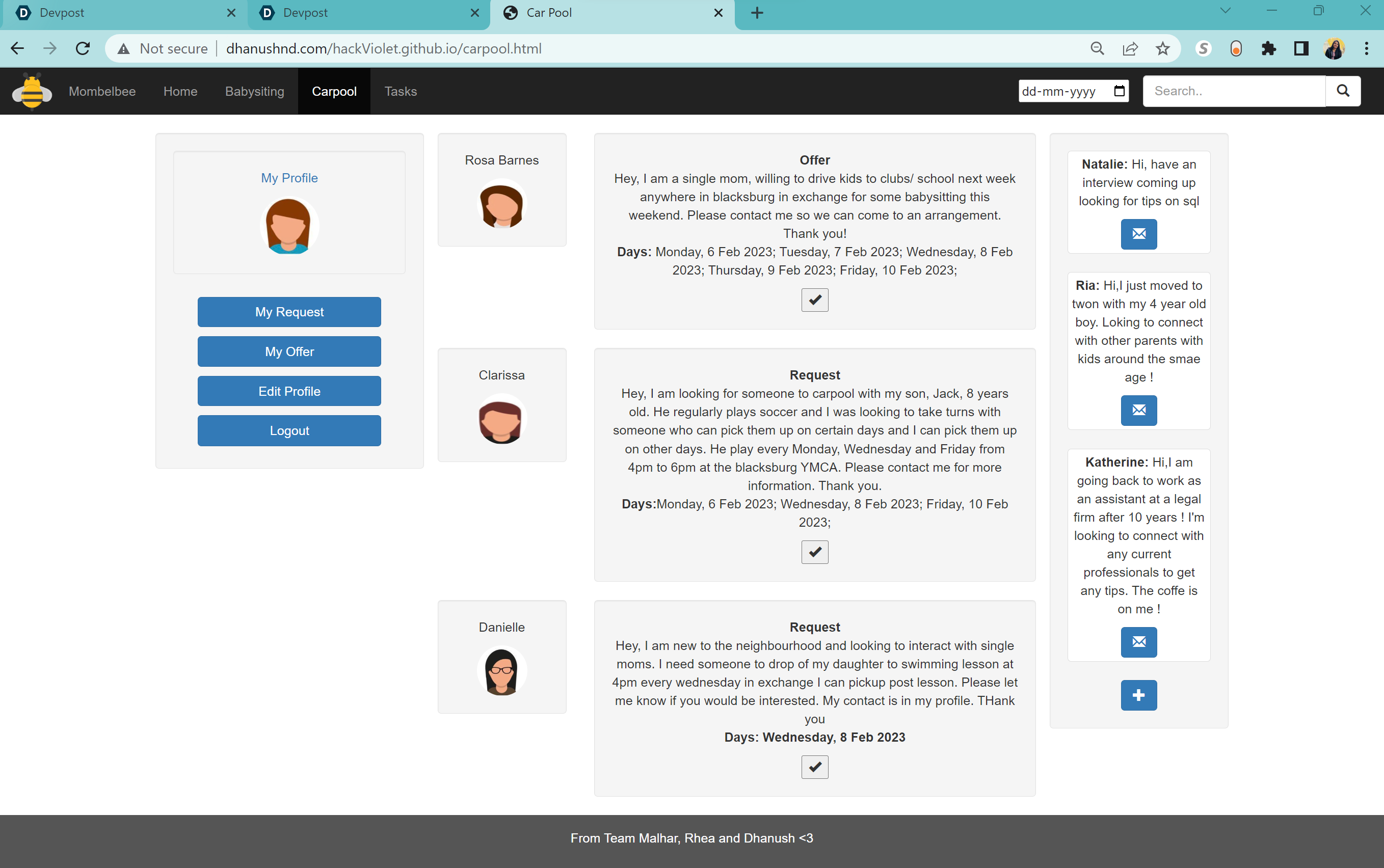The height and width of the screenshot is (868, 1384).
Task: Message Ria using envelope button
Action: coord(1138,410)
